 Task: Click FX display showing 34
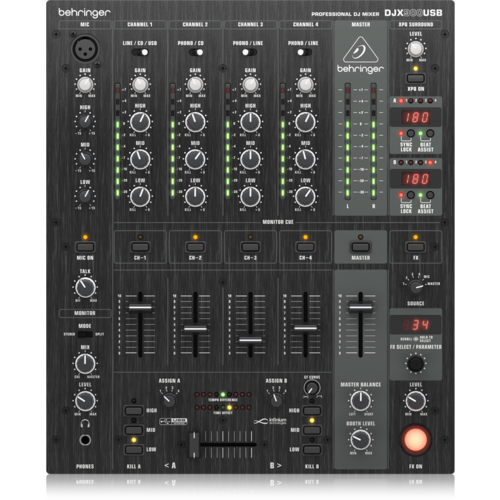click(x=416, y=325)
